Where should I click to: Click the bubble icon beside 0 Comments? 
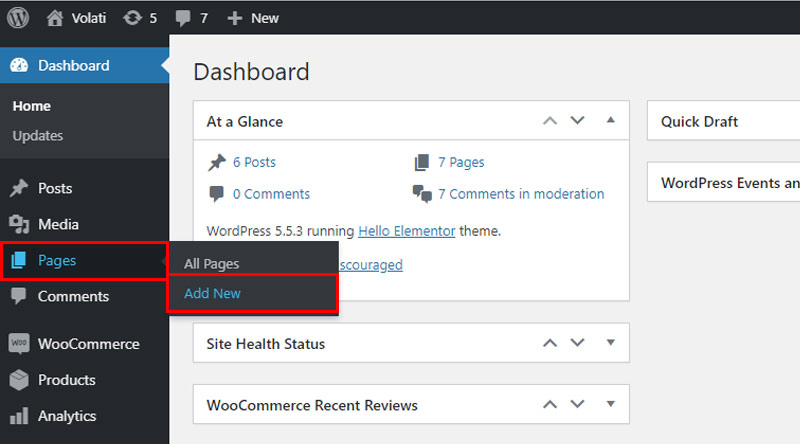[x=216, y=194]
